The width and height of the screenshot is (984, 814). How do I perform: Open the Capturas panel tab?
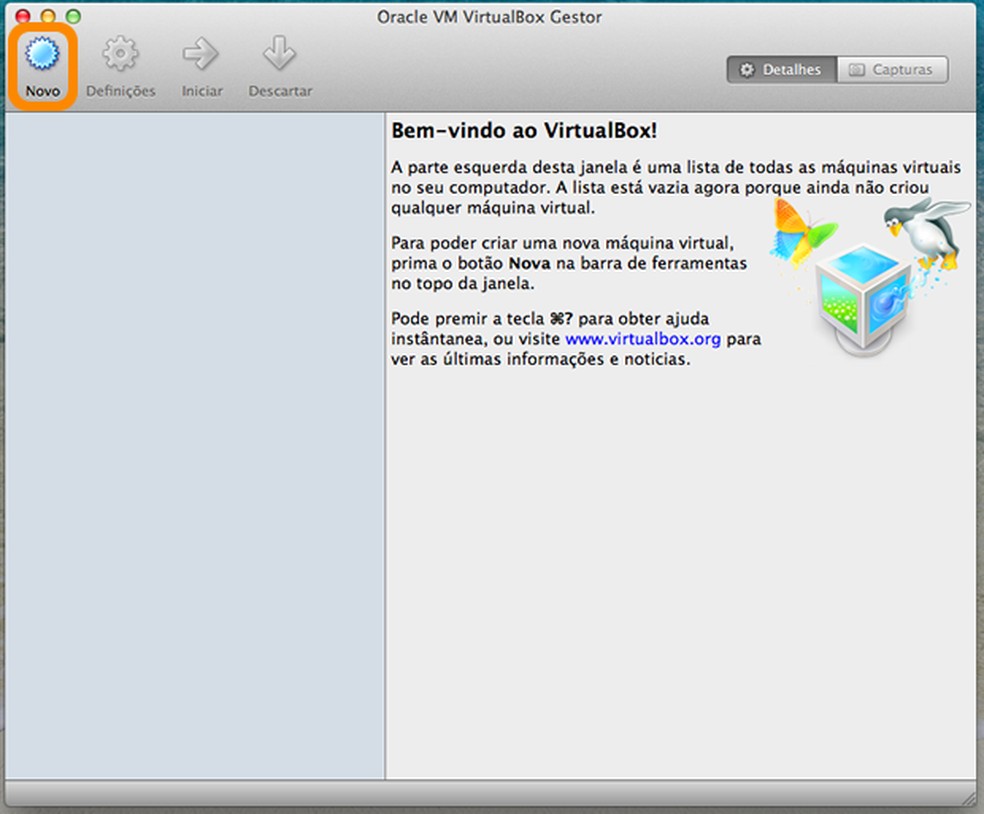click(893, 69)
